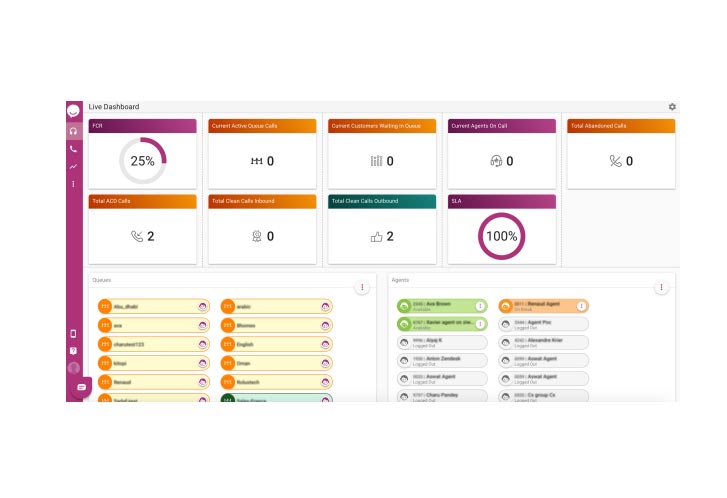Click the orange status icon beside Renault Agent
727x498 pixels.
[506, 306]
